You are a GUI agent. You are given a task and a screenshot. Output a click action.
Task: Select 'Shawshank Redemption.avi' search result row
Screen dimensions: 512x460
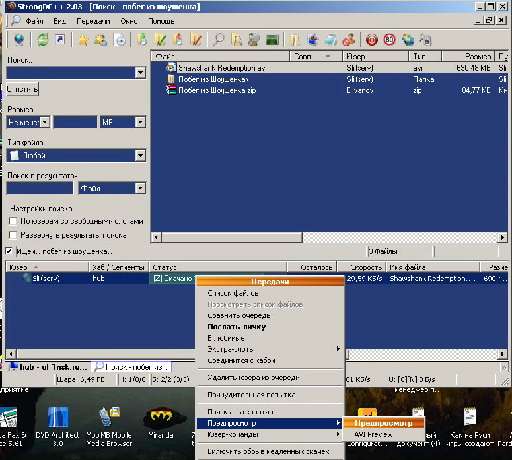pos(329,68)
